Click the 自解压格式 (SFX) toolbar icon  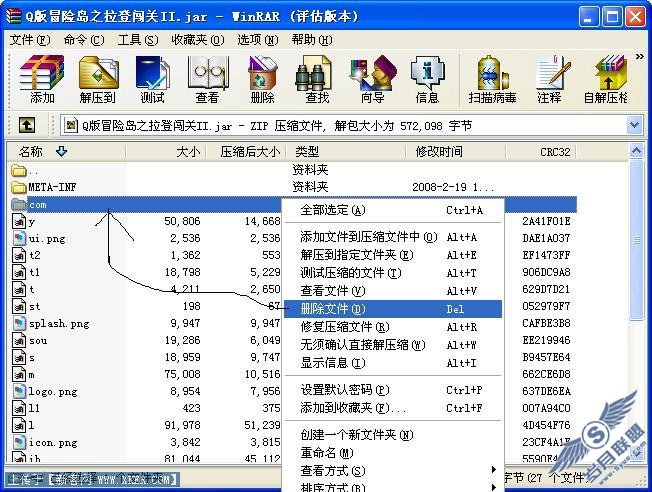(605, 79)
